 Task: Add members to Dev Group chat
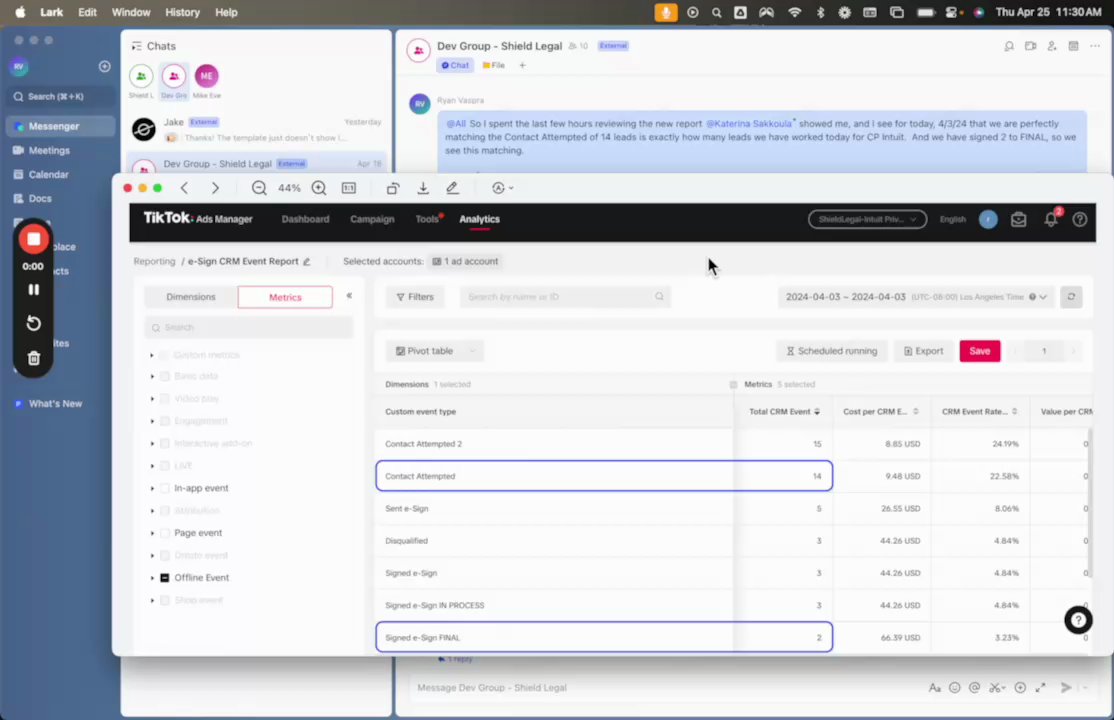pos(1052,46)
